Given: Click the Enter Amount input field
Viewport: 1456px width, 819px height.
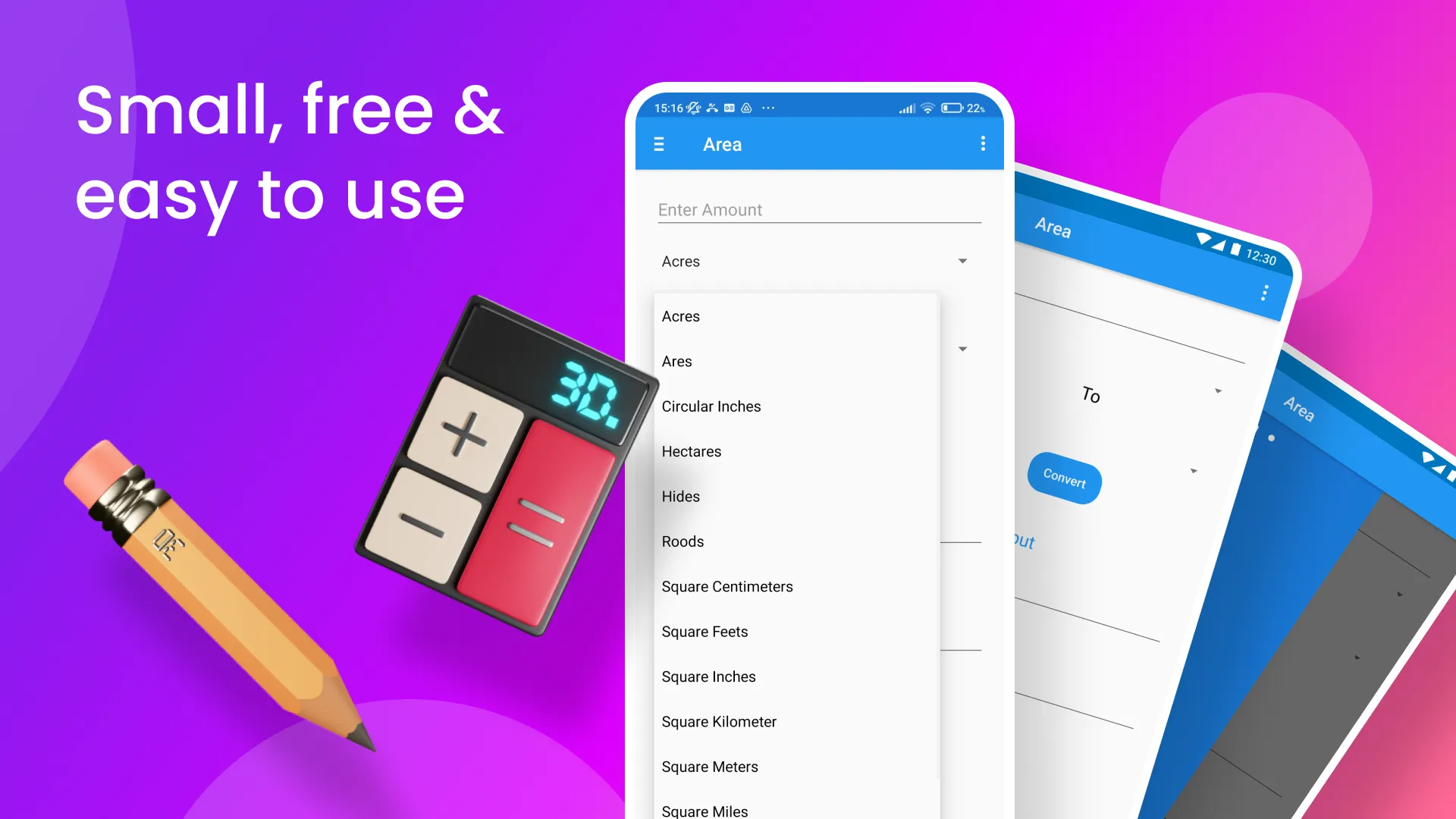Looking at the screenshot, I should point(818,209).
